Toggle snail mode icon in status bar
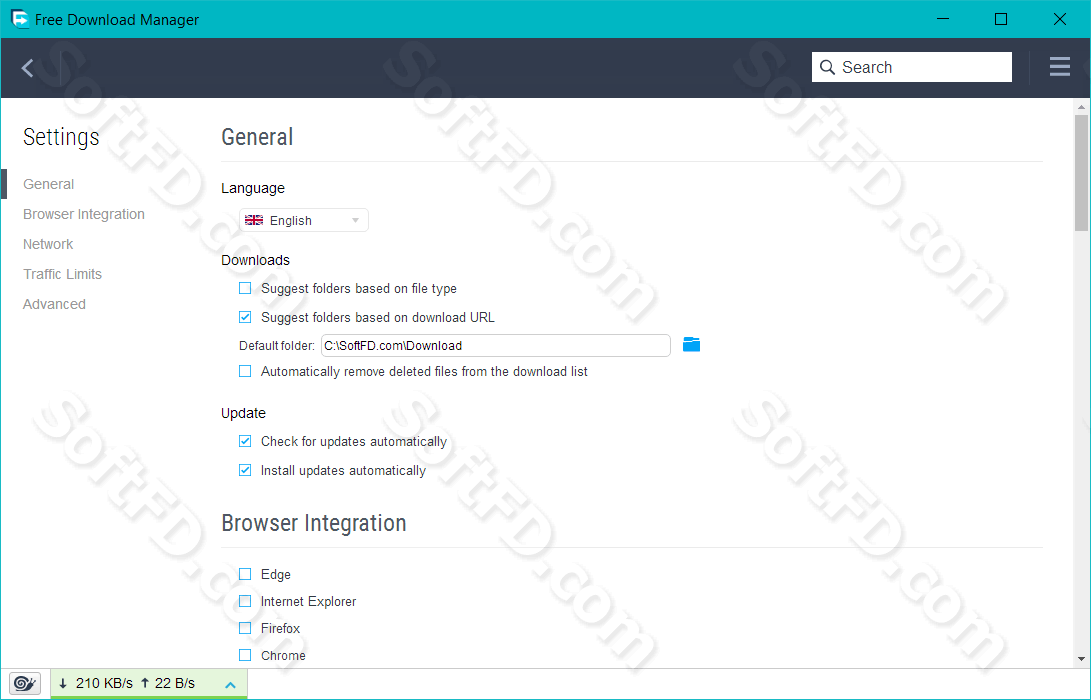Screen dimensions: 1091x700 tap(25, 683)
